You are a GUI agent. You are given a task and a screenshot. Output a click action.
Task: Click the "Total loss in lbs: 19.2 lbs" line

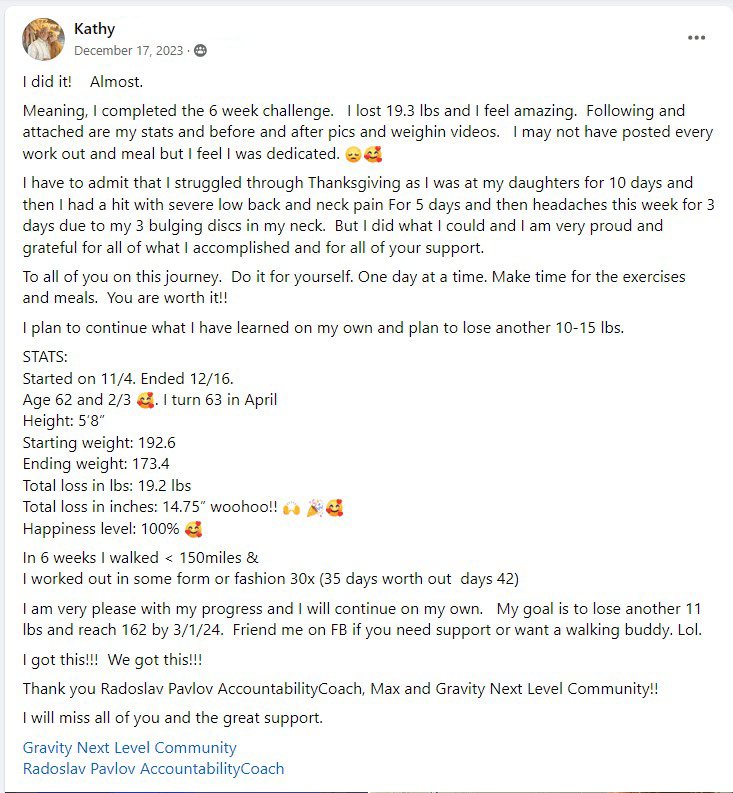point(106,486)
